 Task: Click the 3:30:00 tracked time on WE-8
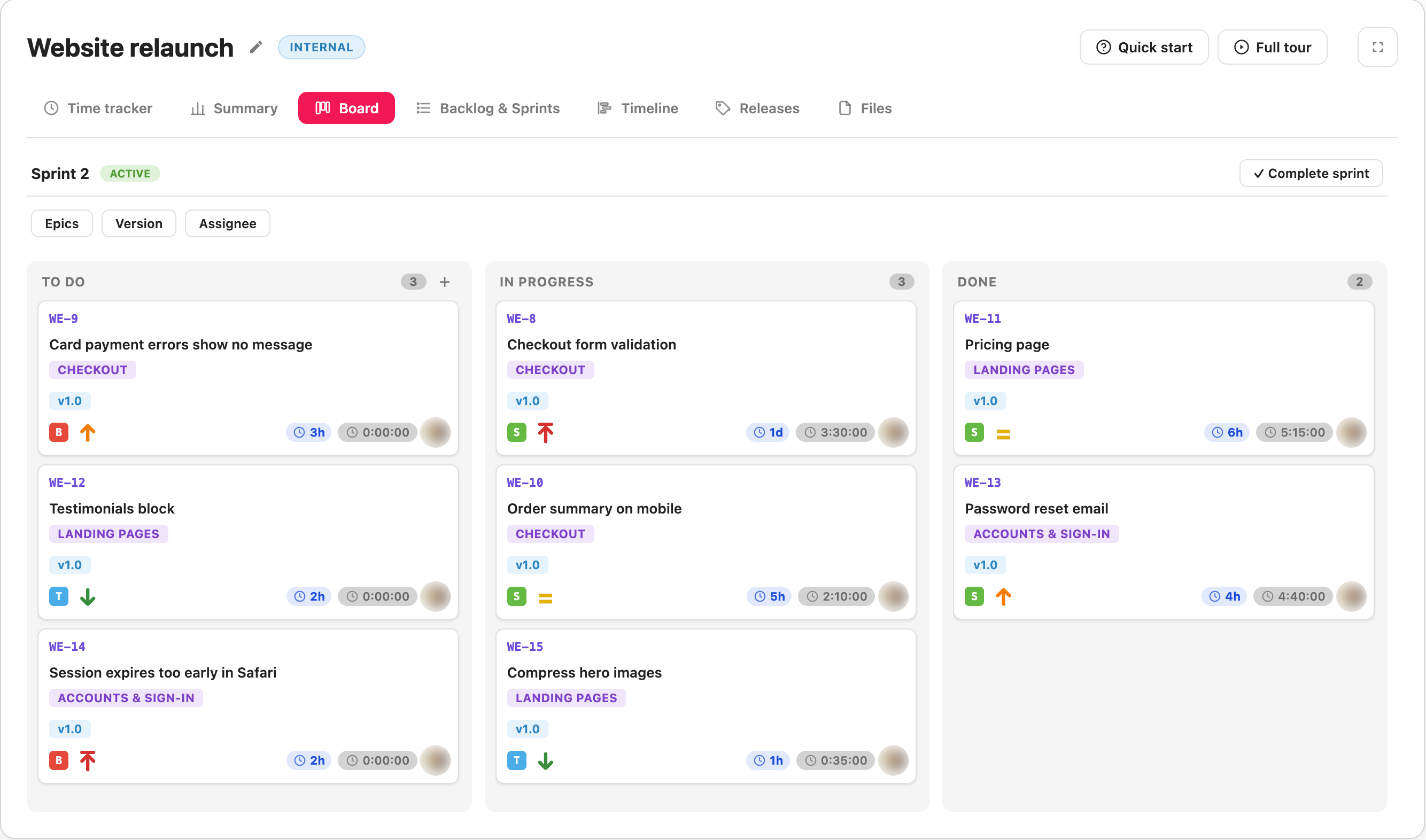pos(836,433)
